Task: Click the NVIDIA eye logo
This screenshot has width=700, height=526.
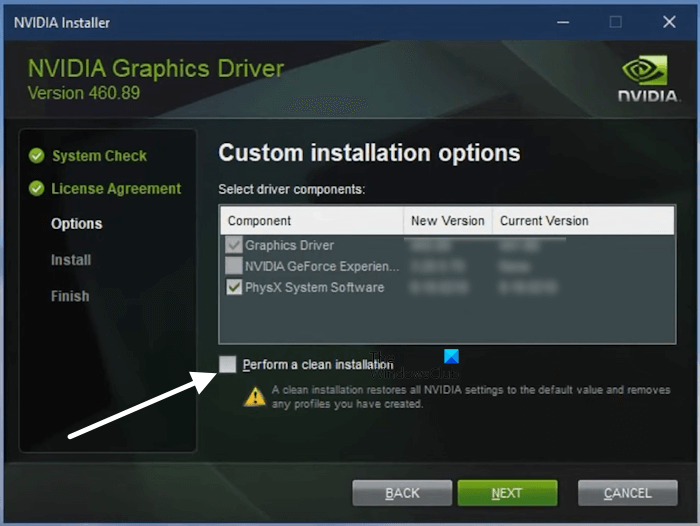Action: coord(645,70)
